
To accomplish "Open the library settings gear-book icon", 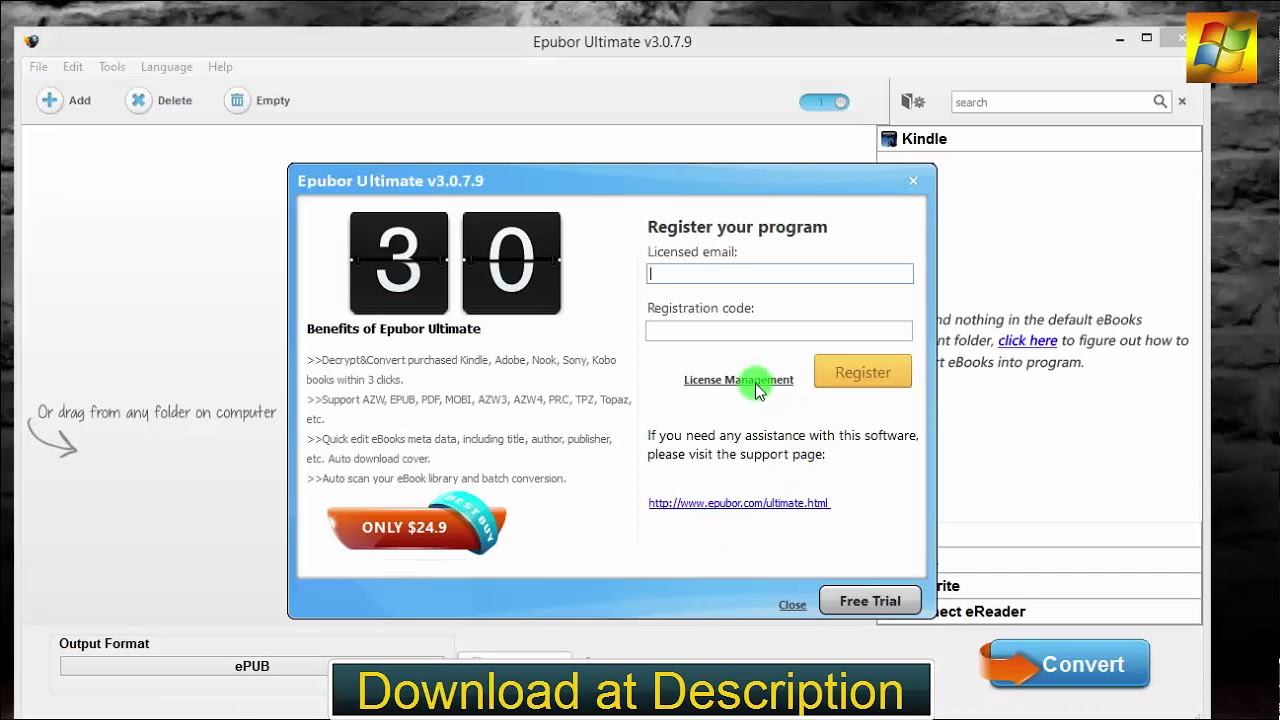I will (912, 102).
